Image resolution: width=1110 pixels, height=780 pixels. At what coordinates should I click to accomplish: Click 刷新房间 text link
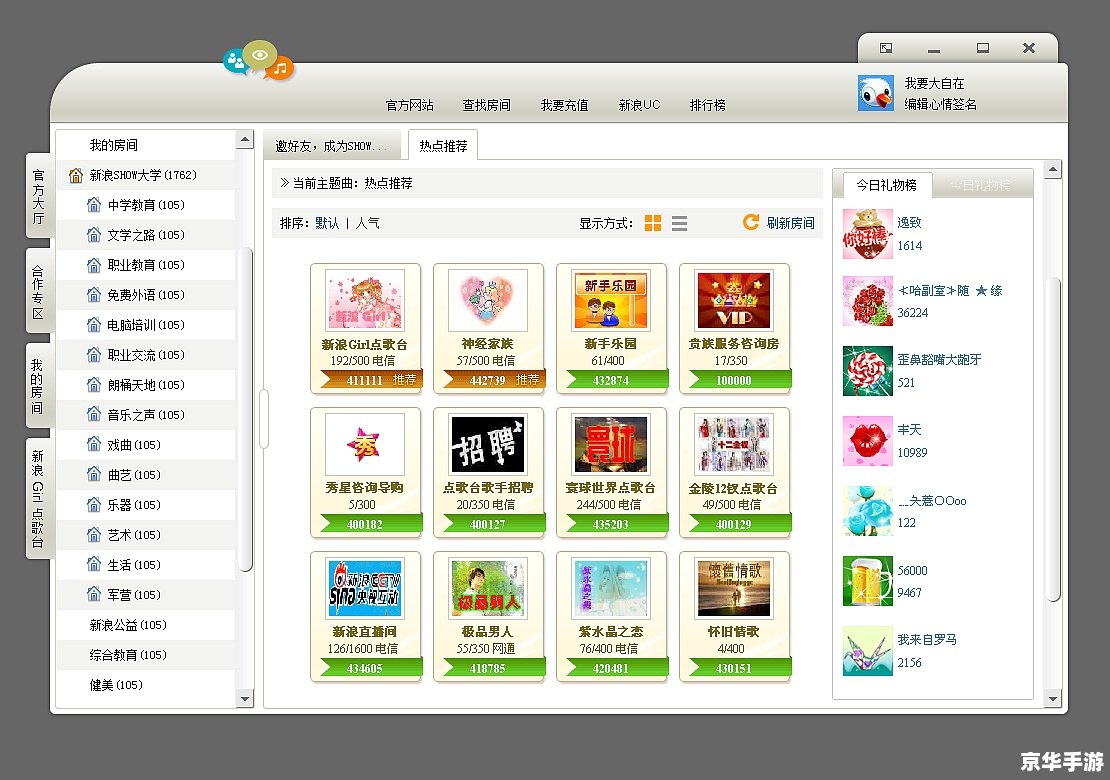tap(790, 223)
